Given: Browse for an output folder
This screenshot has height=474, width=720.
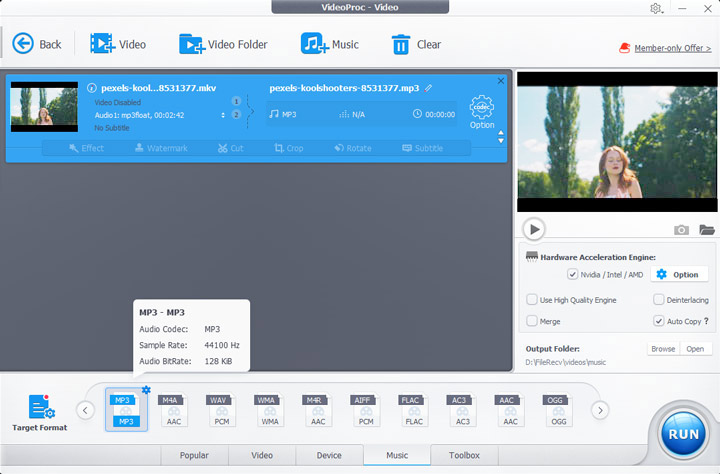Looking at the screenshot, I should coord(663,349).
